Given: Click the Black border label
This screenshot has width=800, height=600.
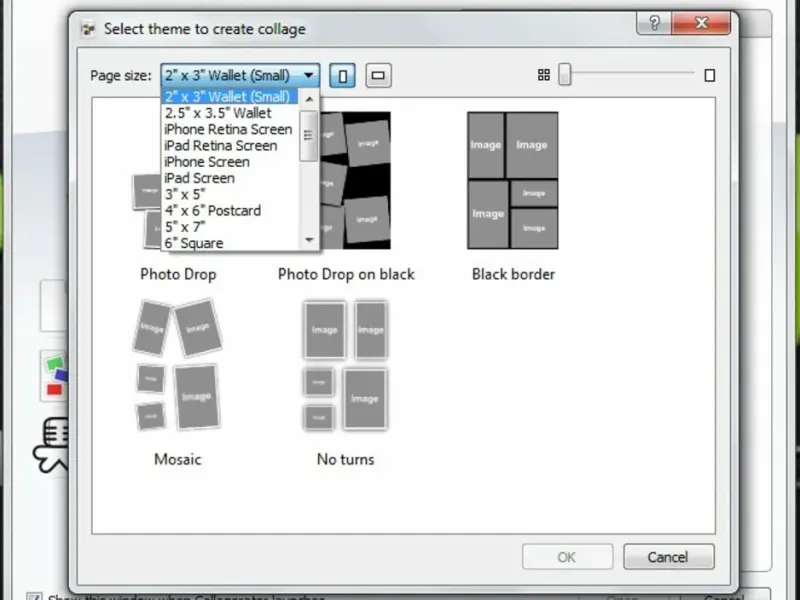Looking at the screenshot, I should (513, 274).
